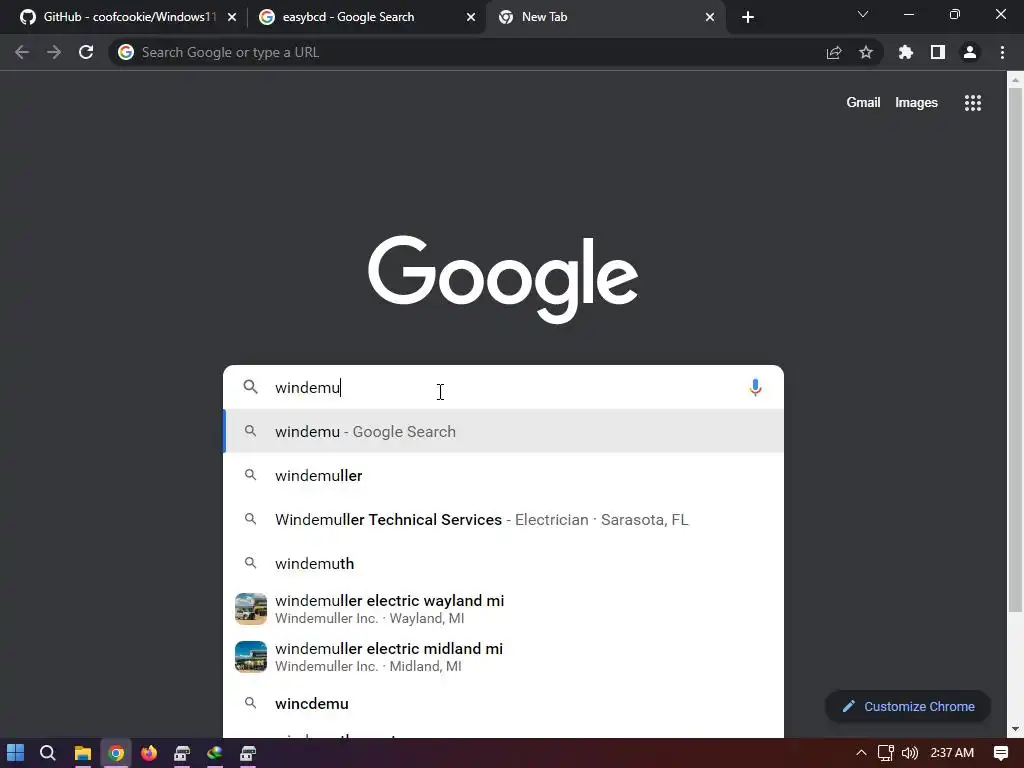Open the Extensions puzzle icon
Image resolution: width=1024 pixels, height=768 pixels.
tap(906, 52)
